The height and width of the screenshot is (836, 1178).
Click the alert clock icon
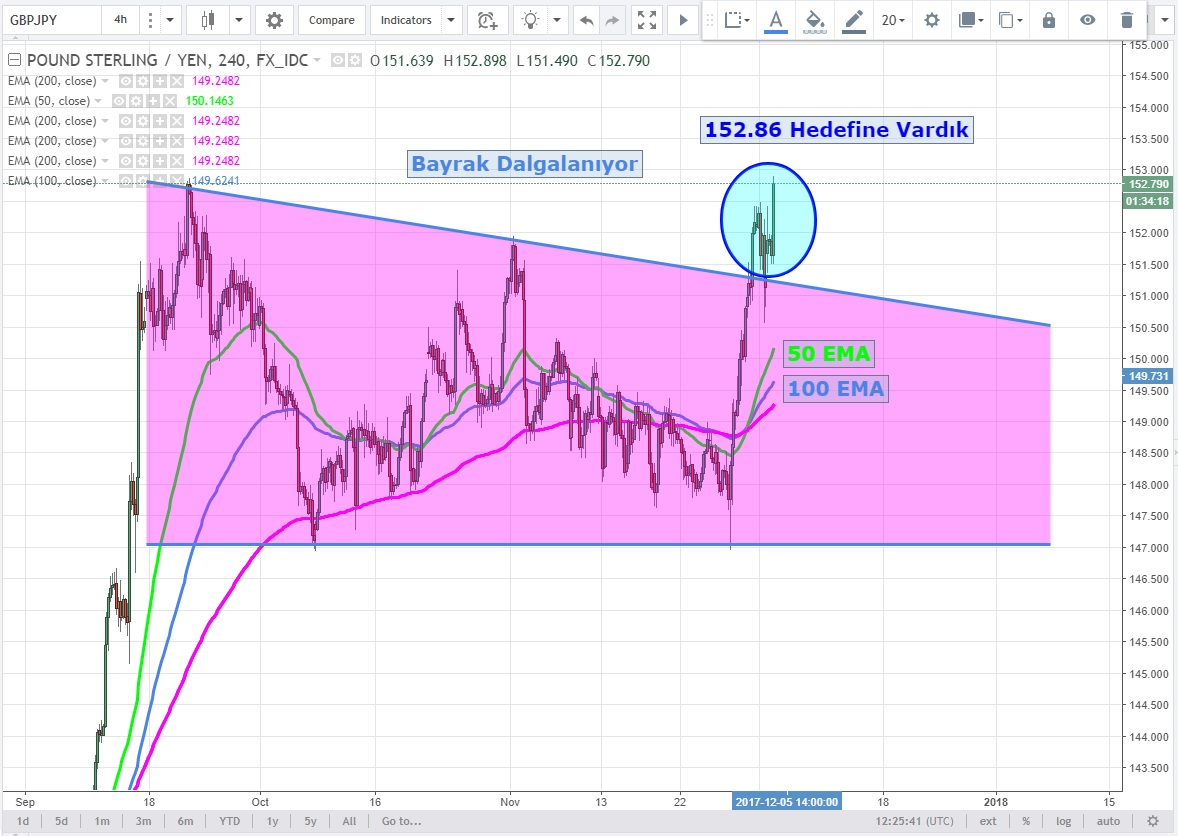[487, 20]
